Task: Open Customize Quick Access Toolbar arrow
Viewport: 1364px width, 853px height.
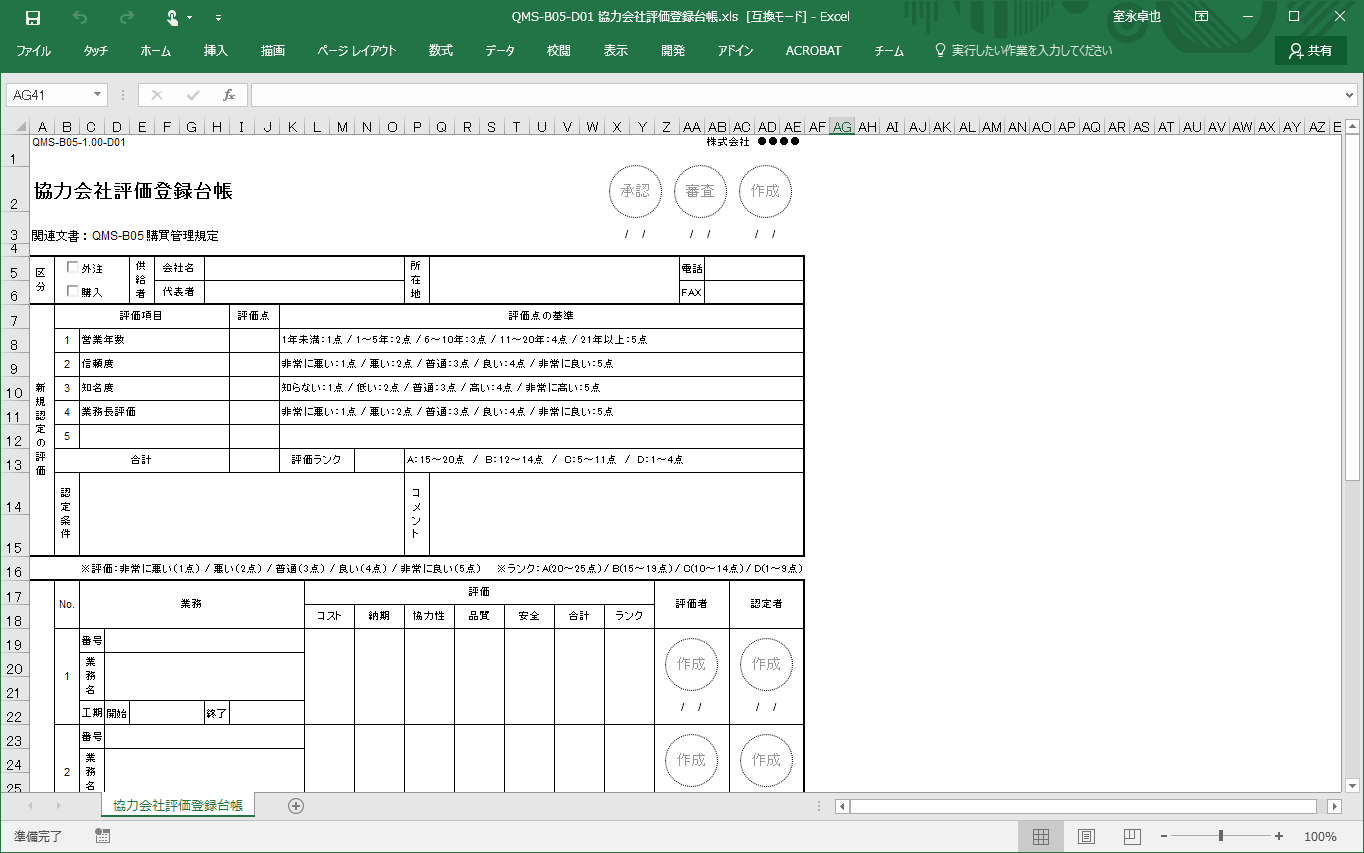Action: click(x=218, y=18)
